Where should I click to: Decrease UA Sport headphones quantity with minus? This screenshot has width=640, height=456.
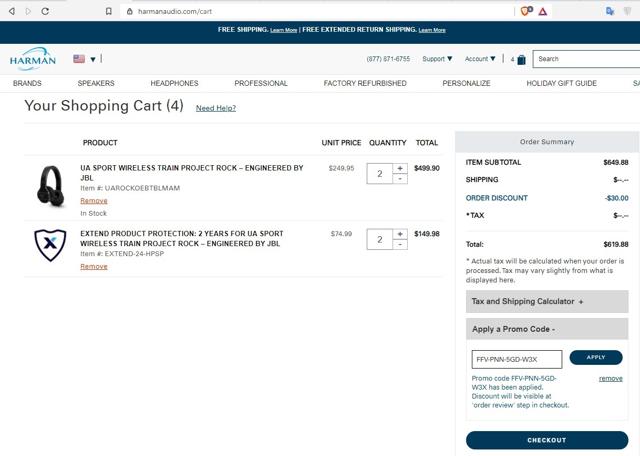tap(400, 179)
